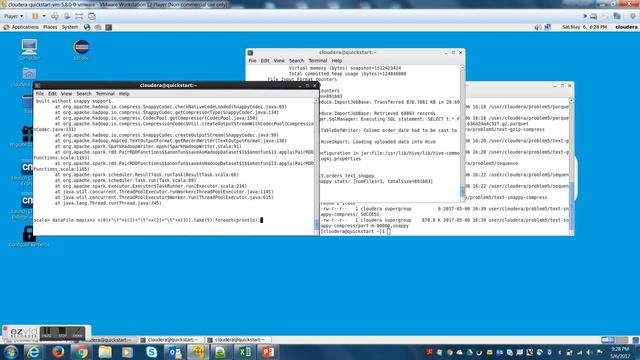Viewport: 640px width, 360px height.
Task: Click the scrollbar of the rightmost terminal window
Action: [571, 167]
